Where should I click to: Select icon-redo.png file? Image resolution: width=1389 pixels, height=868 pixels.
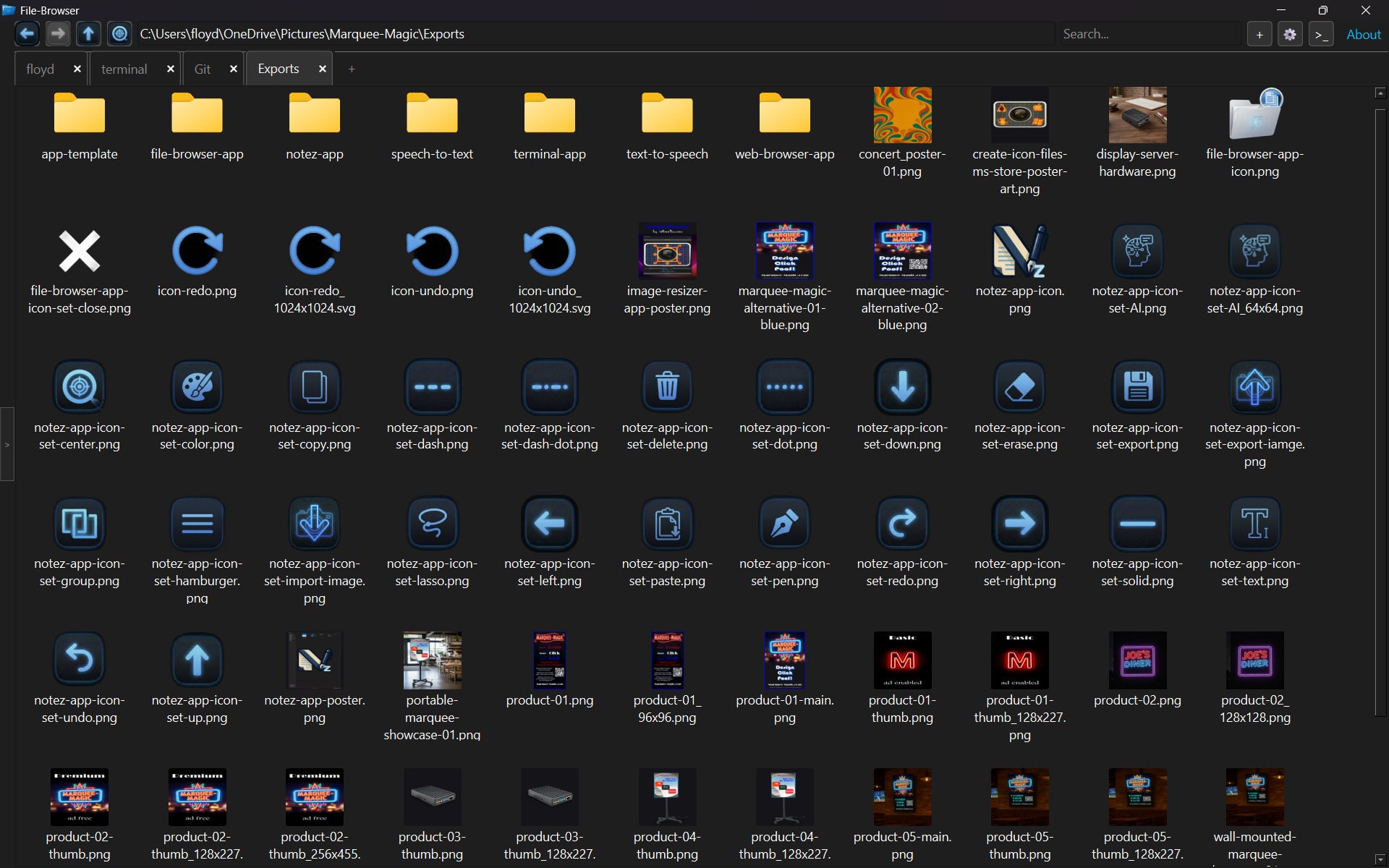[197, 261]
